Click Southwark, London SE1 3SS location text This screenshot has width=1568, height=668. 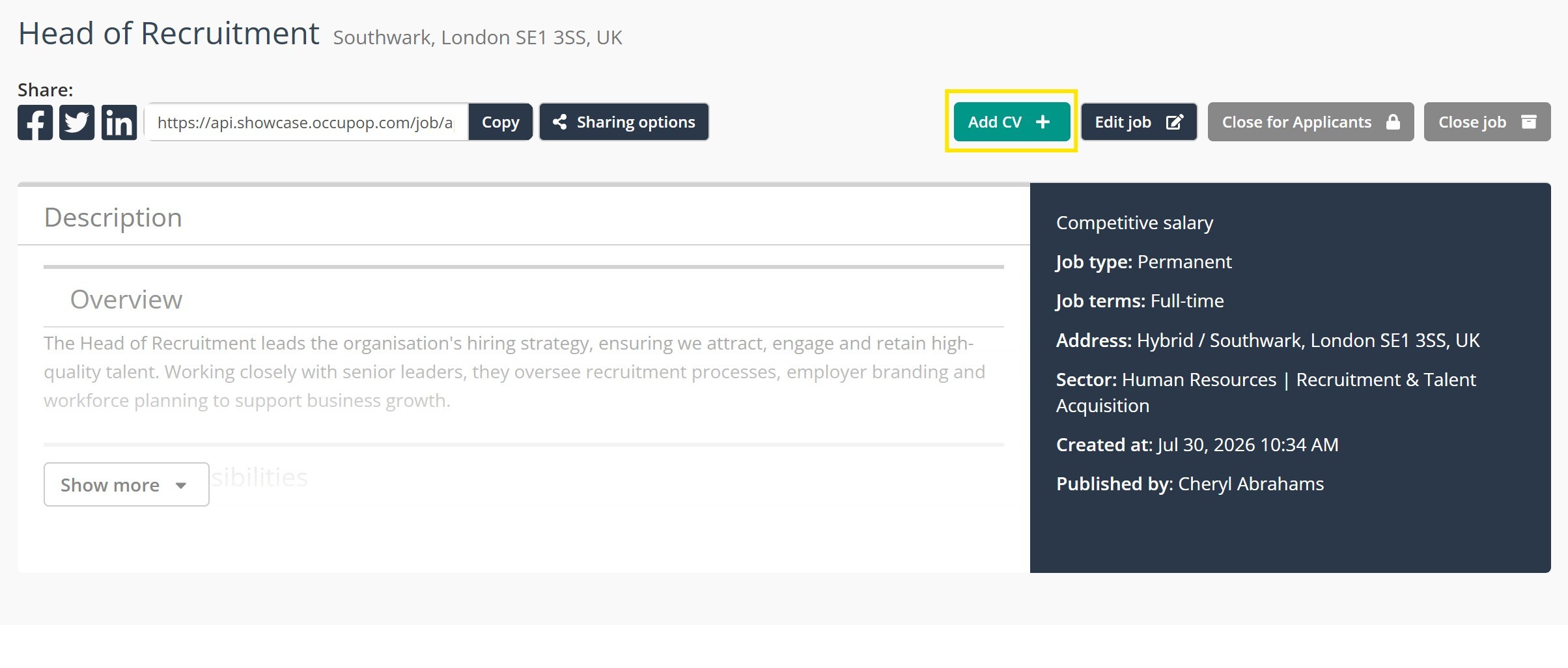[477, 38]
